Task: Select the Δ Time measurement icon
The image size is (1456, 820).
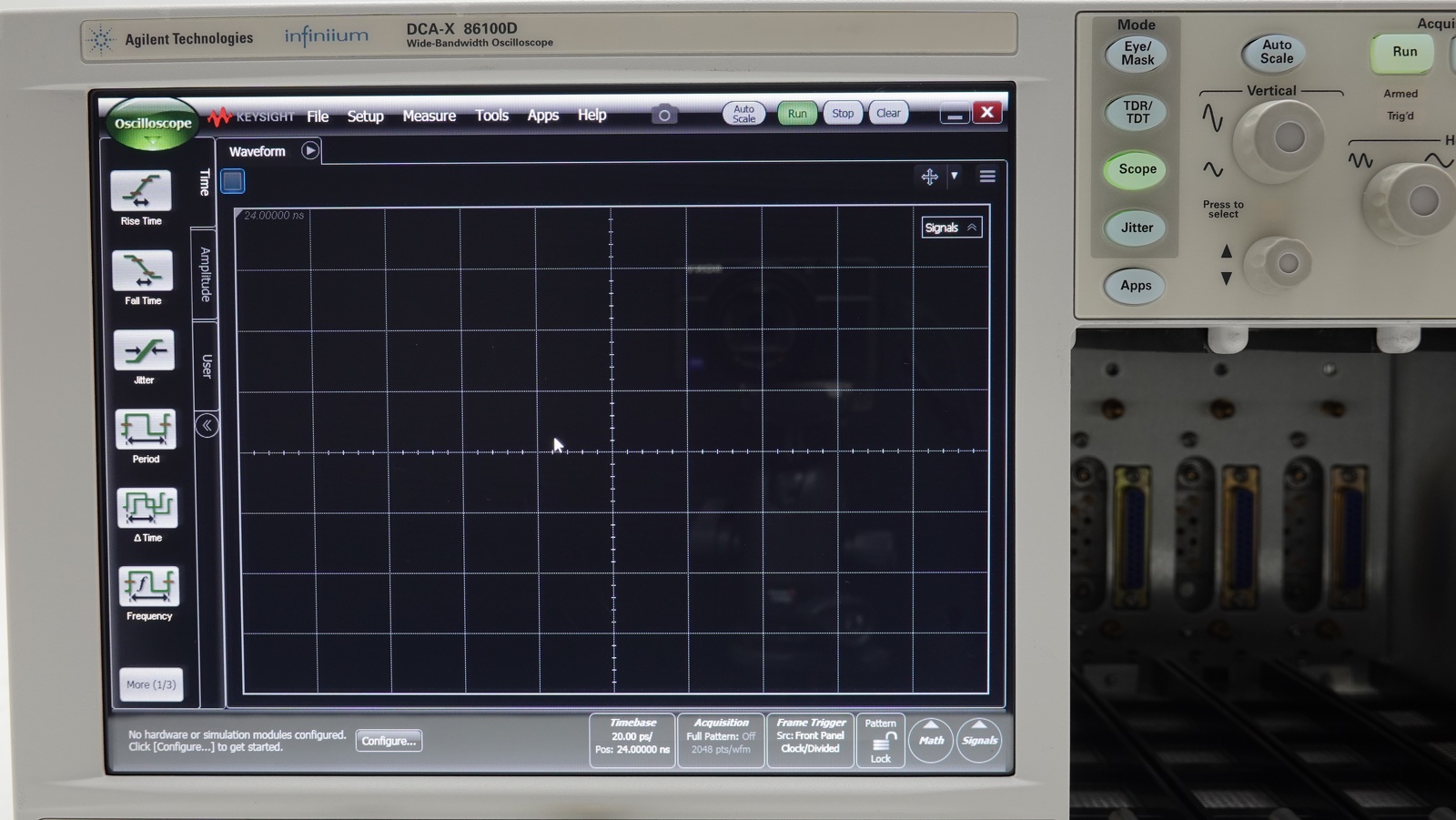Action: tap(147, 508)
